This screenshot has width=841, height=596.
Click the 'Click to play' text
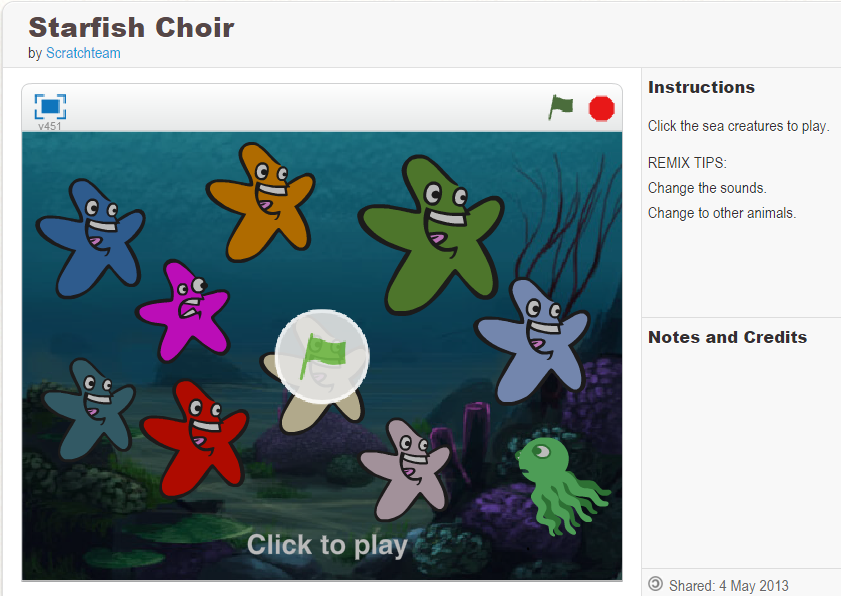point(327,545)
